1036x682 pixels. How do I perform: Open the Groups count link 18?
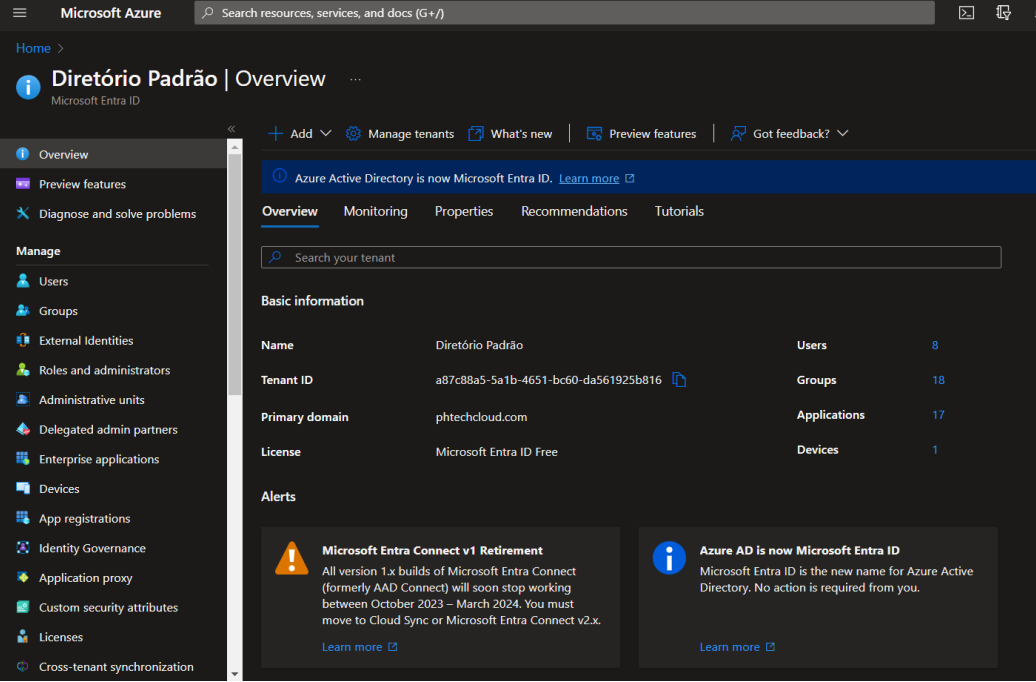(938, 380)
